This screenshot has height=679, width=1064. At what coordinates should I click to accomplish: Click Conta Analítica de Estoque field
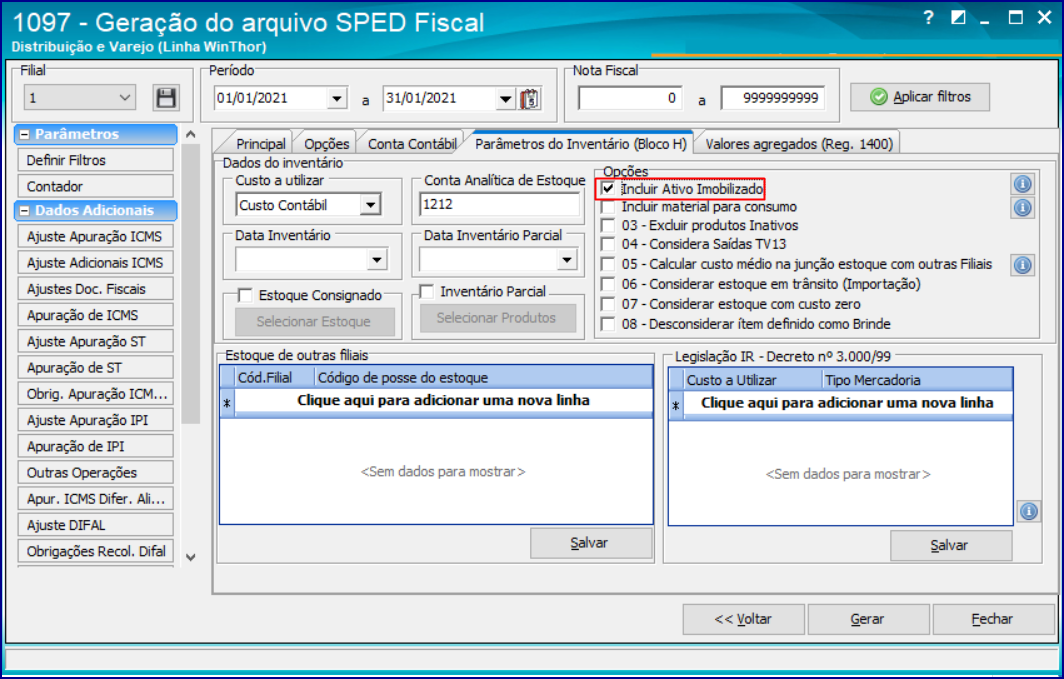pyautogui.click(x=499, y=204)
